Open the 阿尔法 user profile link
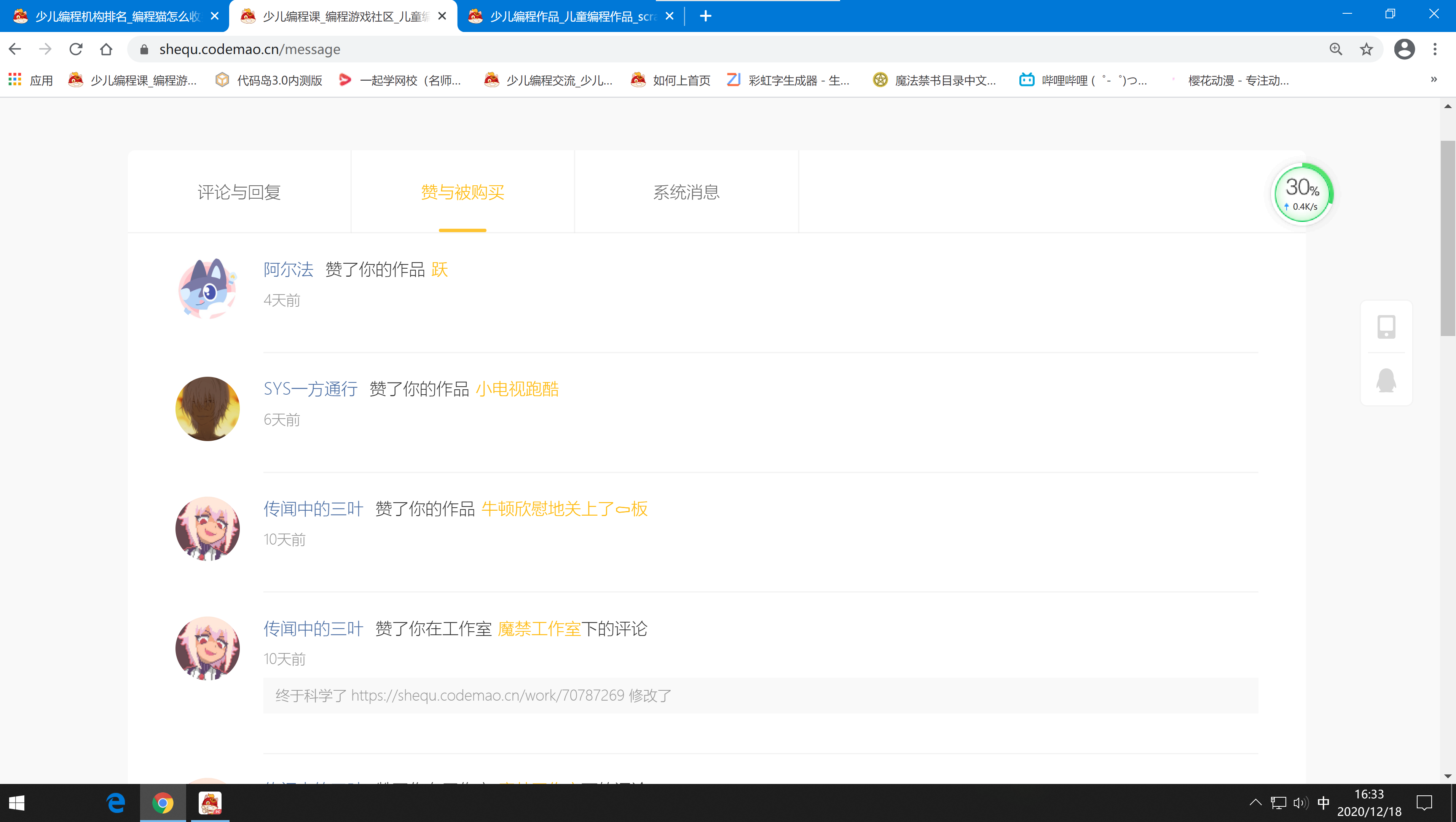Screen dimensions: 1456x822 pyautogui.click(x=288, y=269)
